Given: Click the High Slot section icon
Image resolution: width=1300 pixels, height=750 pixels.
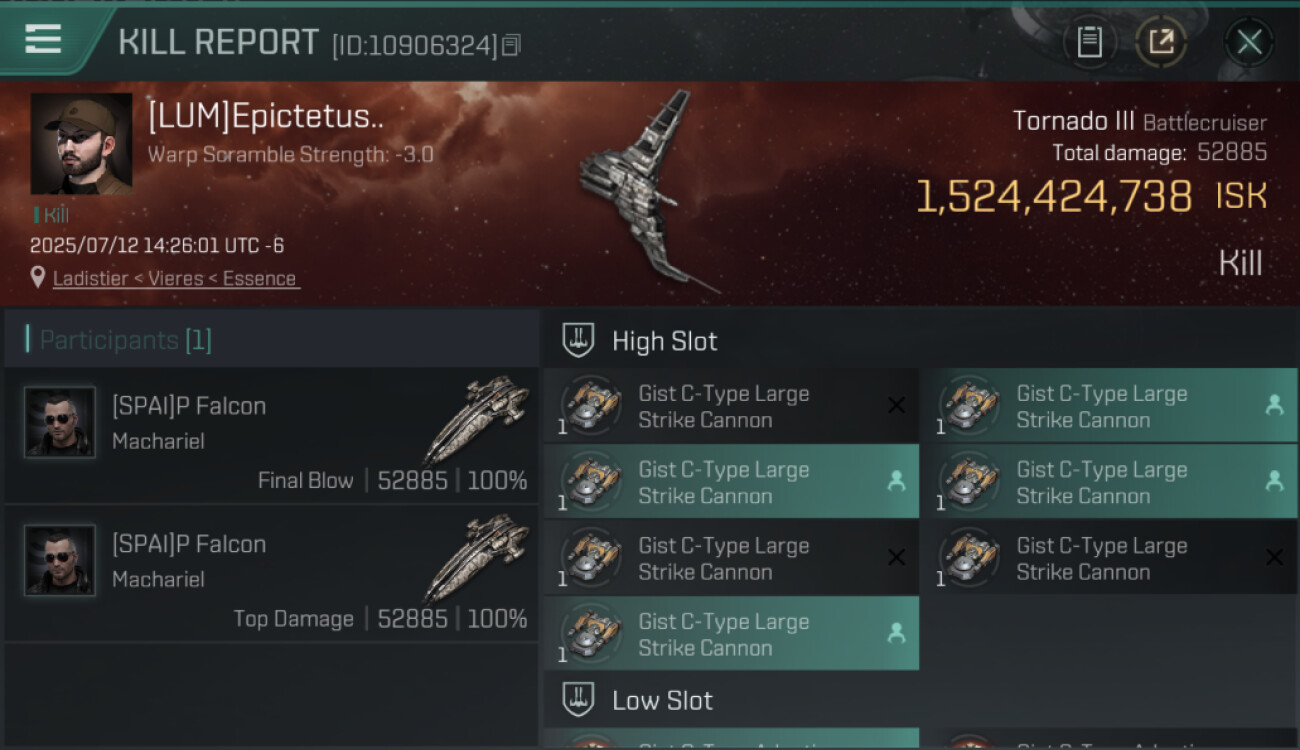Looking at the screenshot, I should pyautogui.click(x=578, y=340).
